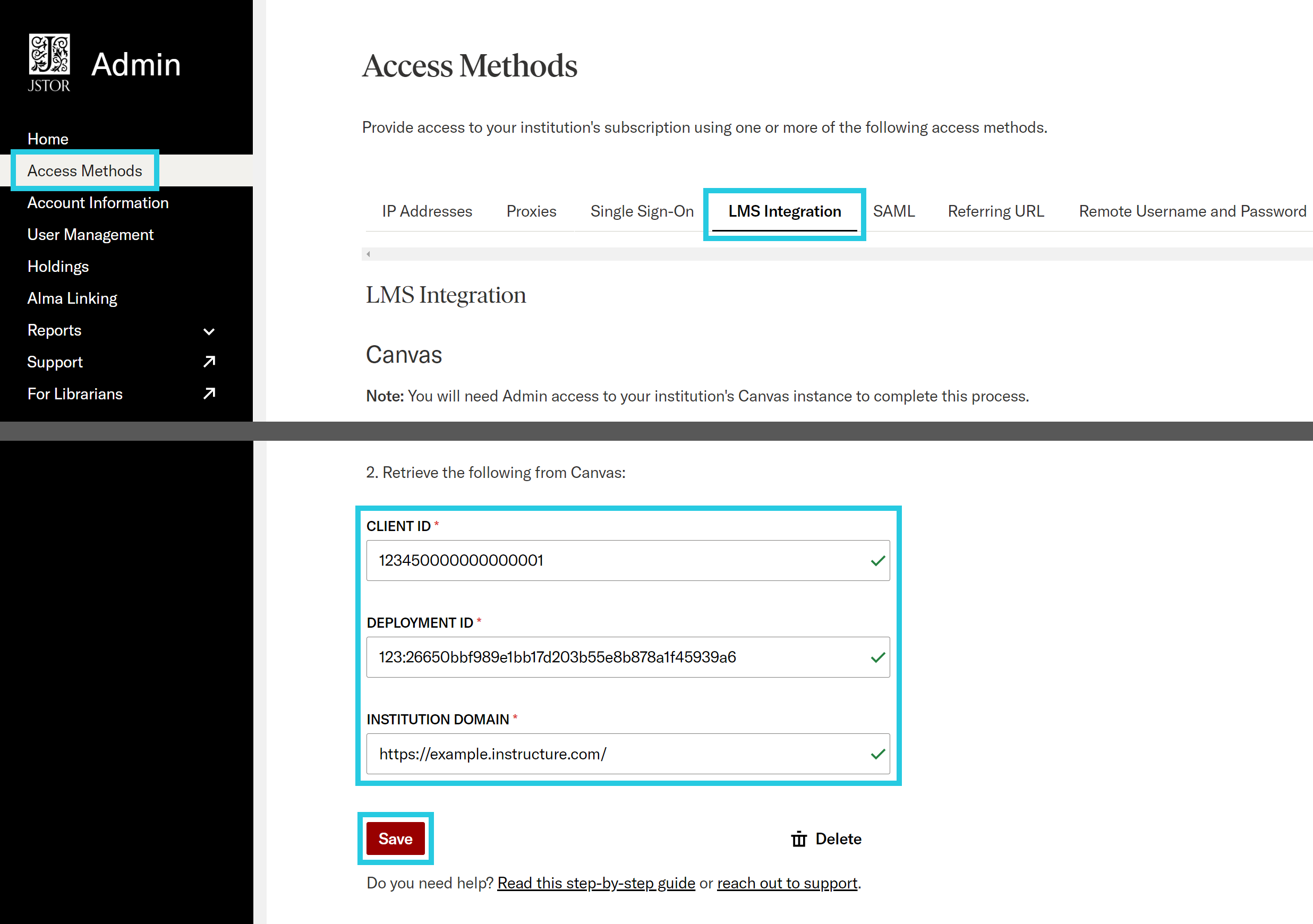Open Access Methods in the sidebar

click(84, 170)
